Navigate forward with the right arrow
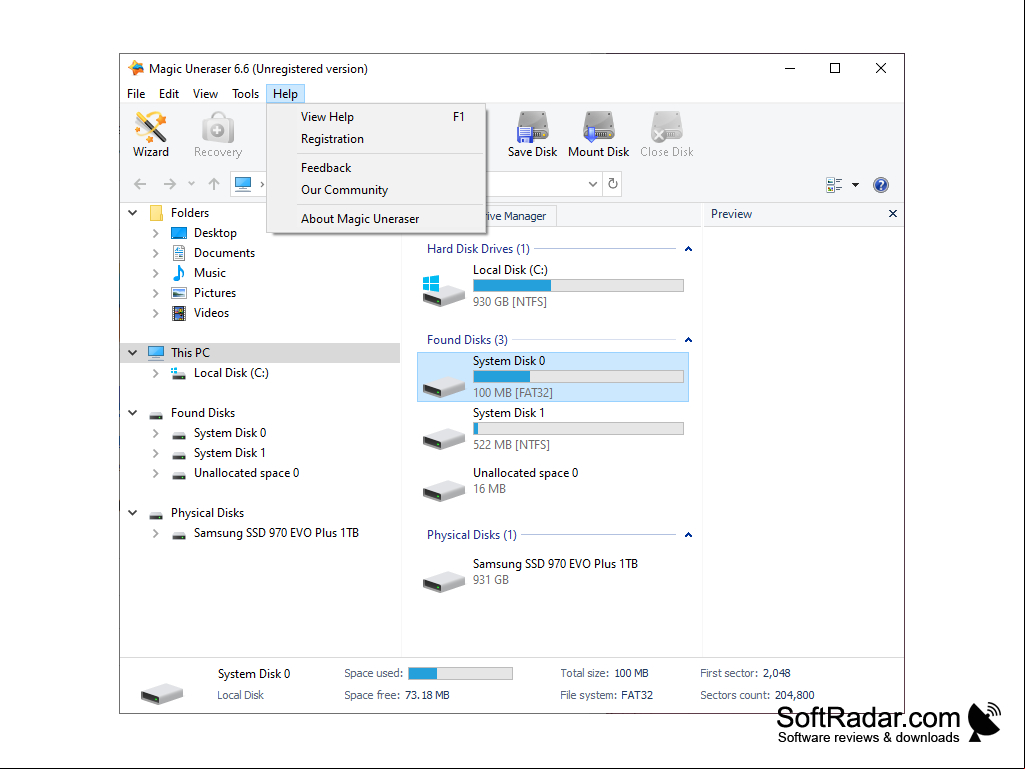The image size is (1025, 769). tap(169, 184)
